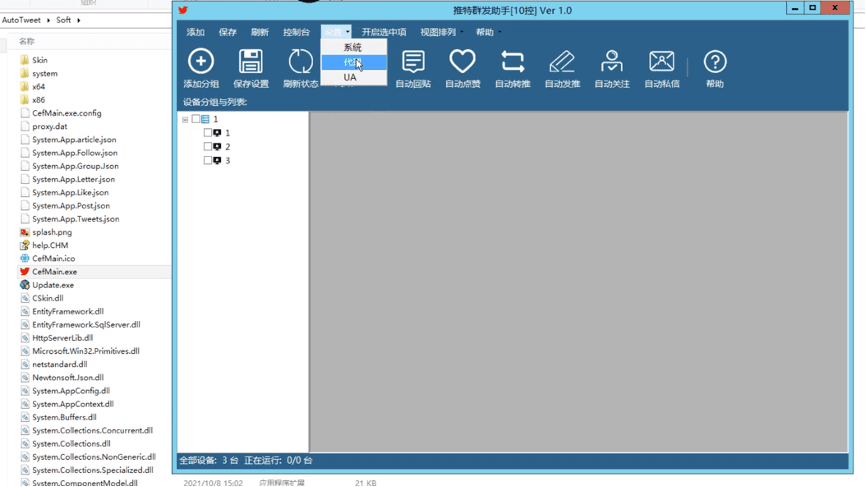The image size is (866, 487).
Task: Check the device 3 checkbox
Action: (x=208, y=160)
